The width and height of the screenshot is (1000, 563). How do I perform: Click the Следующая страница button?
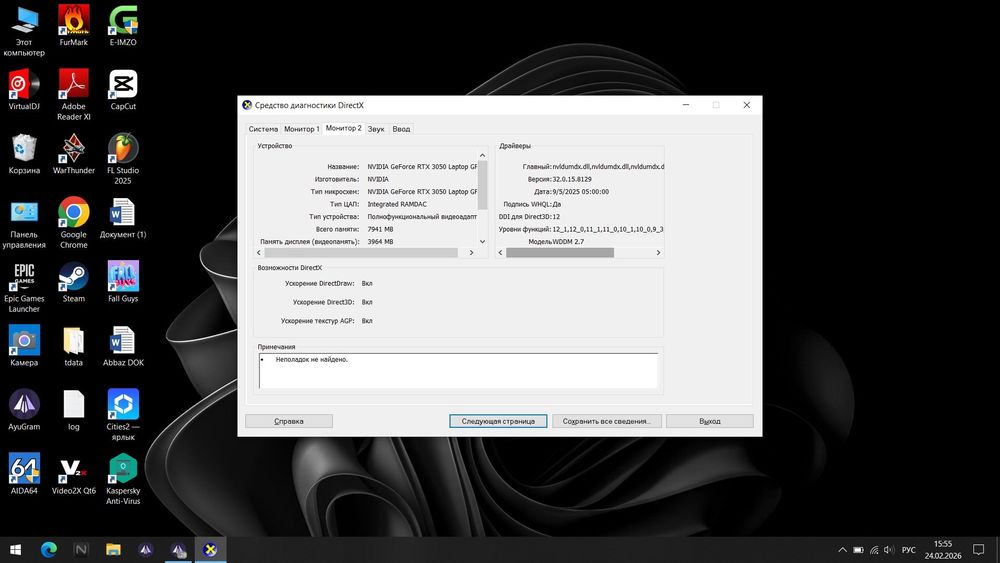(498, 421)
